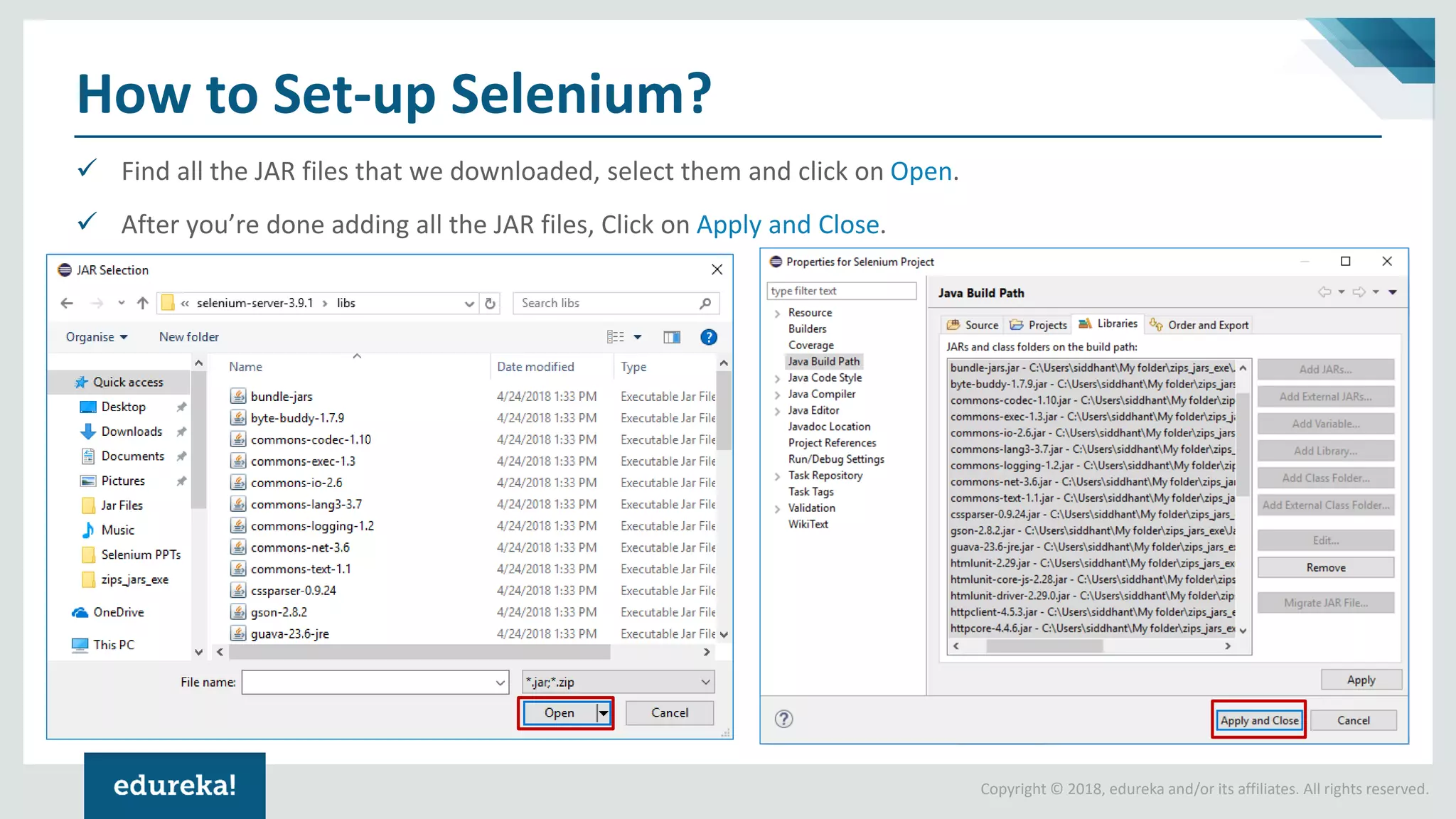Click the Search libs magnifier icon
Viewport: 1456px width, 819px height.
point(705,304)
